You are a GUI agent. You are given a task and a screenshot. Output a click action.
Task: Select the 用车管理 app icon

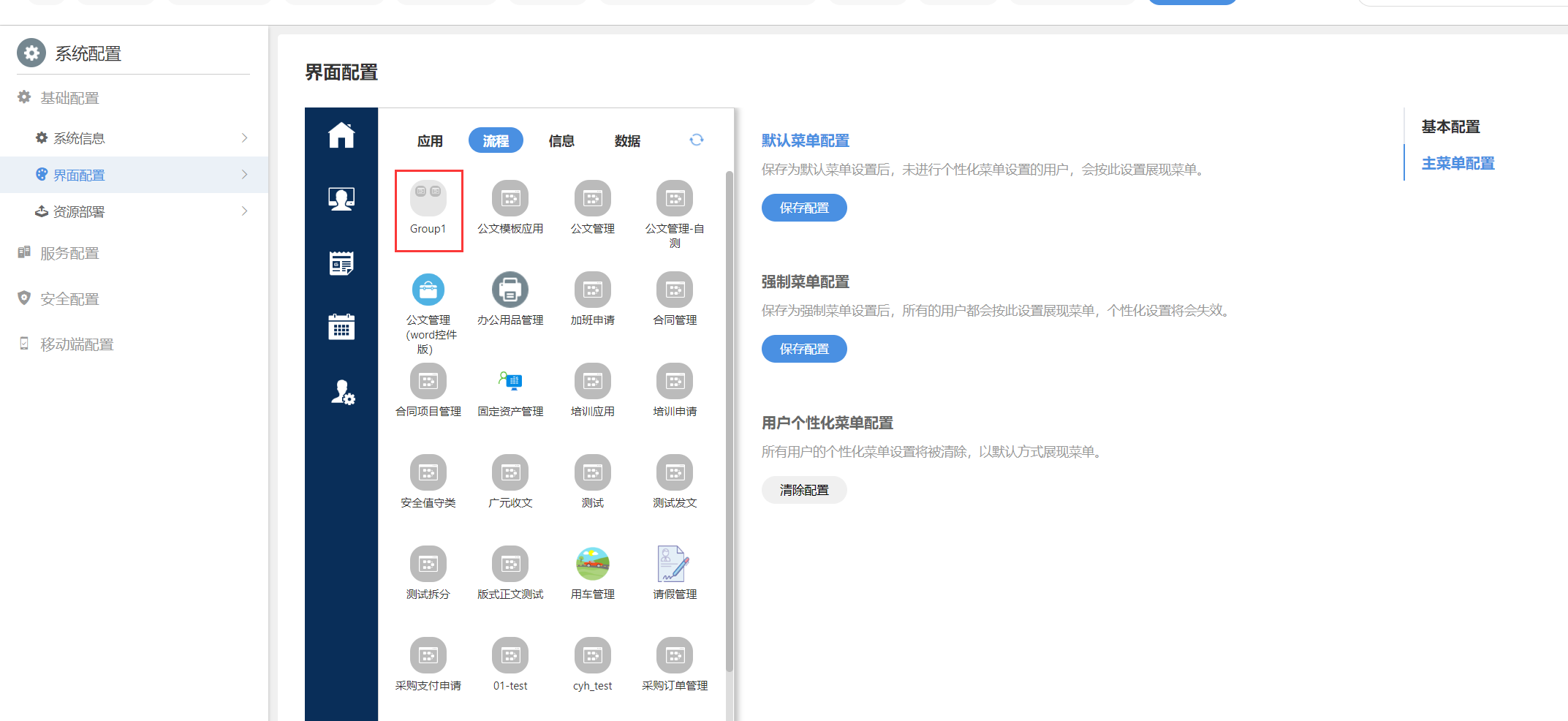[x=592, y=564]
